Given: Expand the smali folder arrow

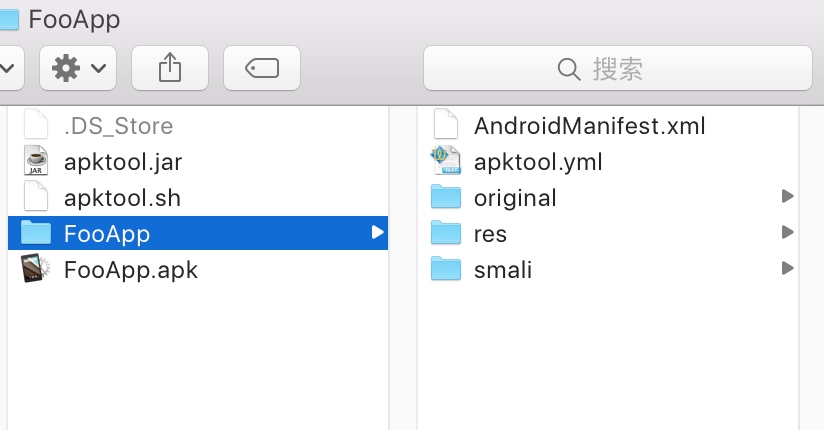Looking at the screenshot, I should click(787, 268).
